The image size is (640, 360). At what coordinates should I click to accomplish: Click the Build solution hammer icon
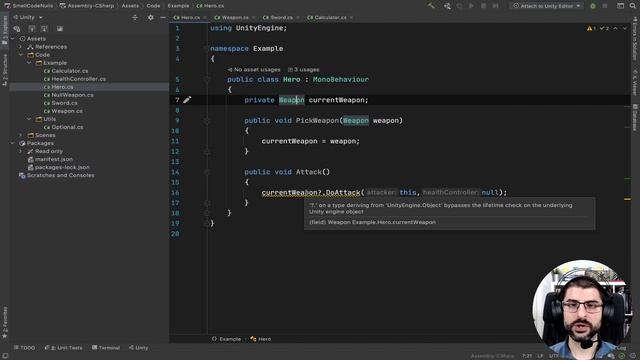click(431, 6)
